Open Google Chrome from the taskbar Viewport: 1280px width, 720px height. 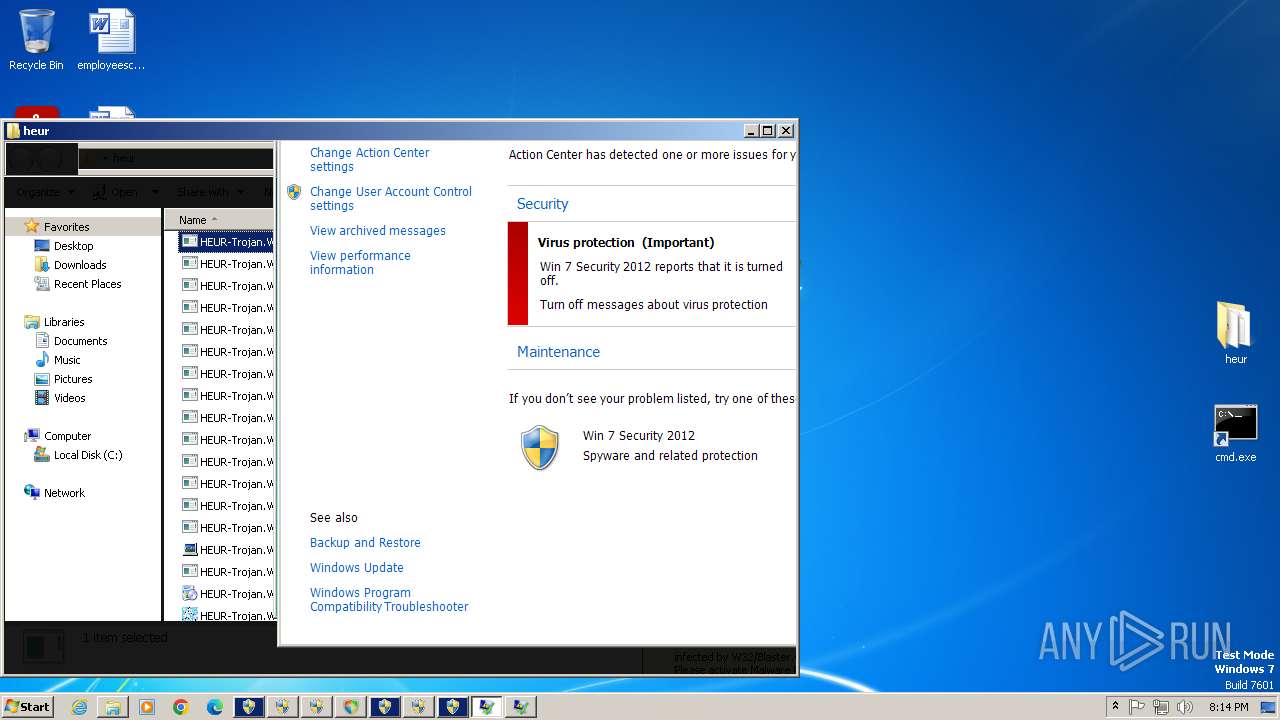(x=181, y=707)
